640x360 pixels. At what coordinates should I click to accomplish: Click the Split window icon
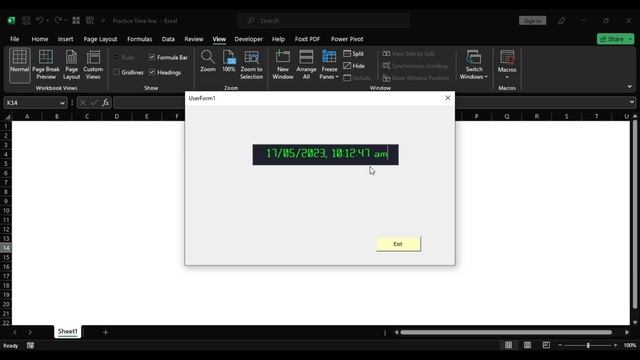pos(347,53)
